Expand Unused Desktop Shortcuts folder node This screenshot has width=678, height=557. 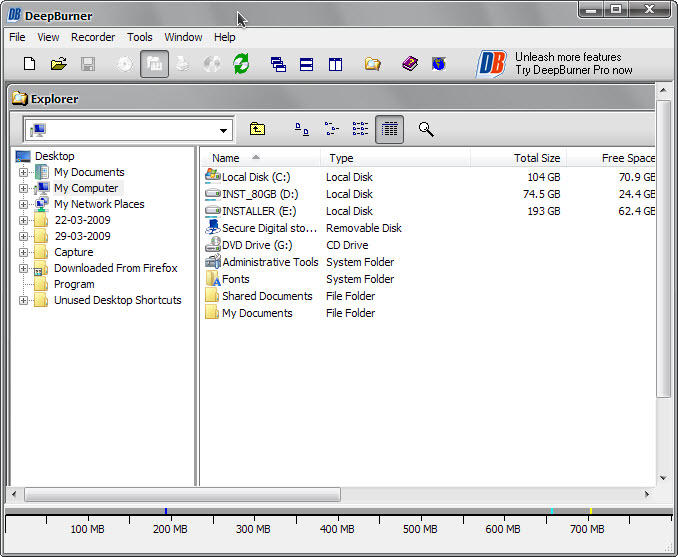[23, 301]
